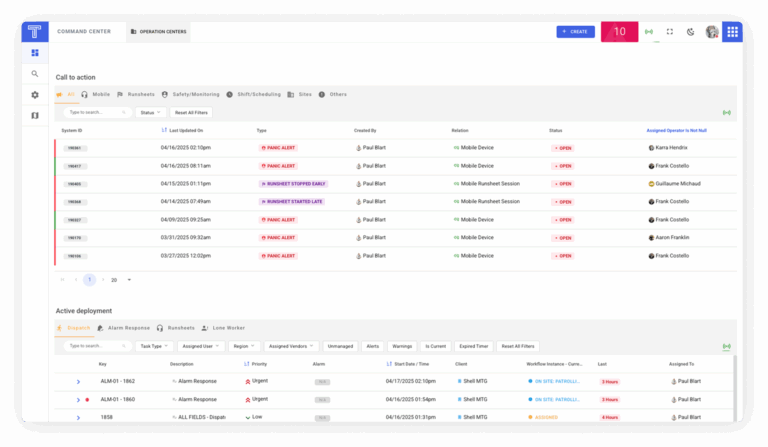Switch to the Mobile tab
Screen dimensions: 768x447
(96, 94)
